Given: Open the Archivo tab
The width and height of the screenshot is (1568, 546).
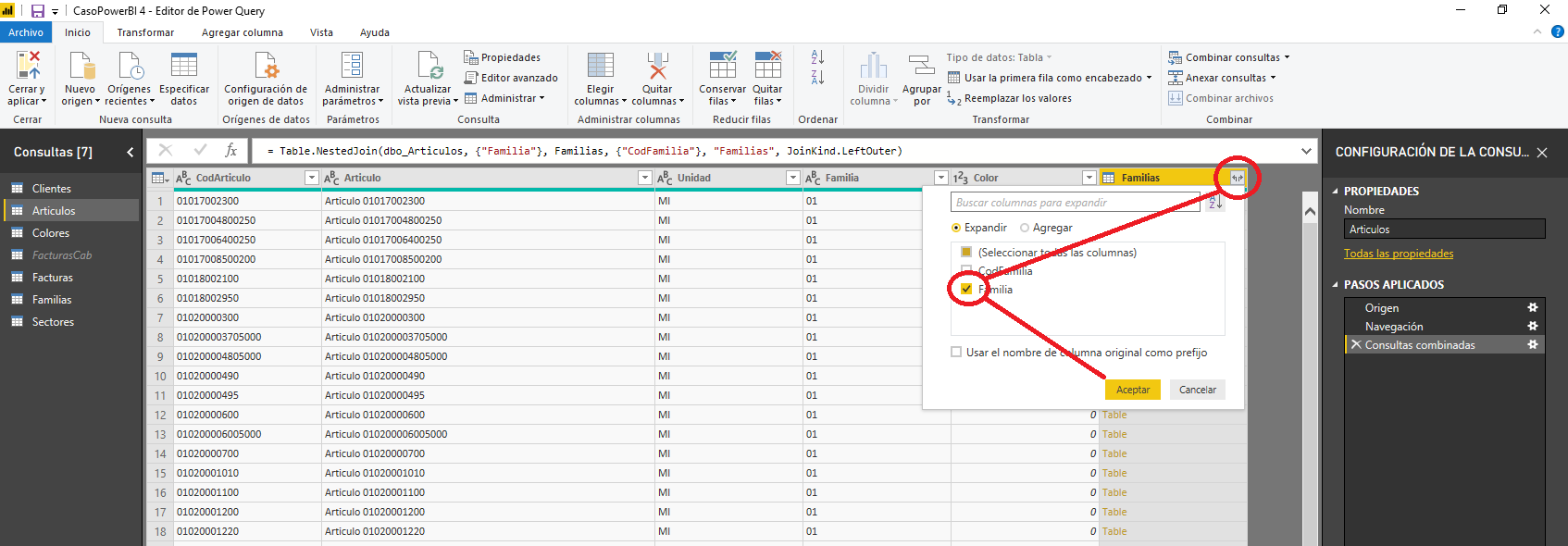Looking at the screenshot, I should [26, 32].
